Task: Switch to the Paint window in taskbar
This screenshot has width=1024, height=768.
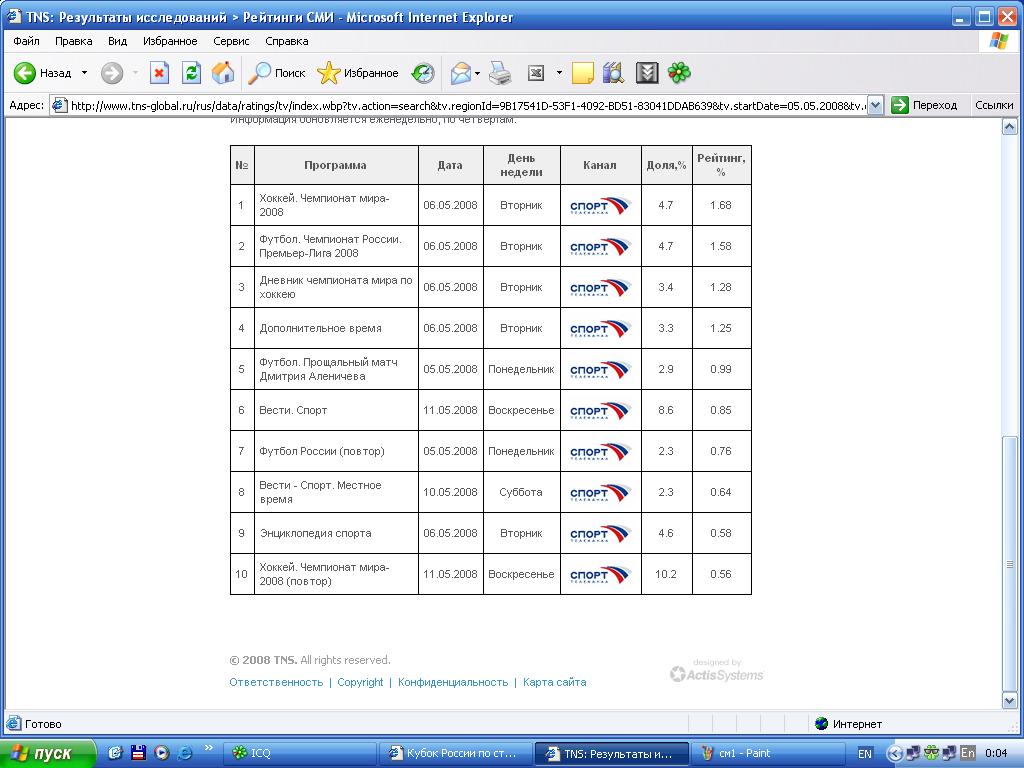Action: pos(740,753)
